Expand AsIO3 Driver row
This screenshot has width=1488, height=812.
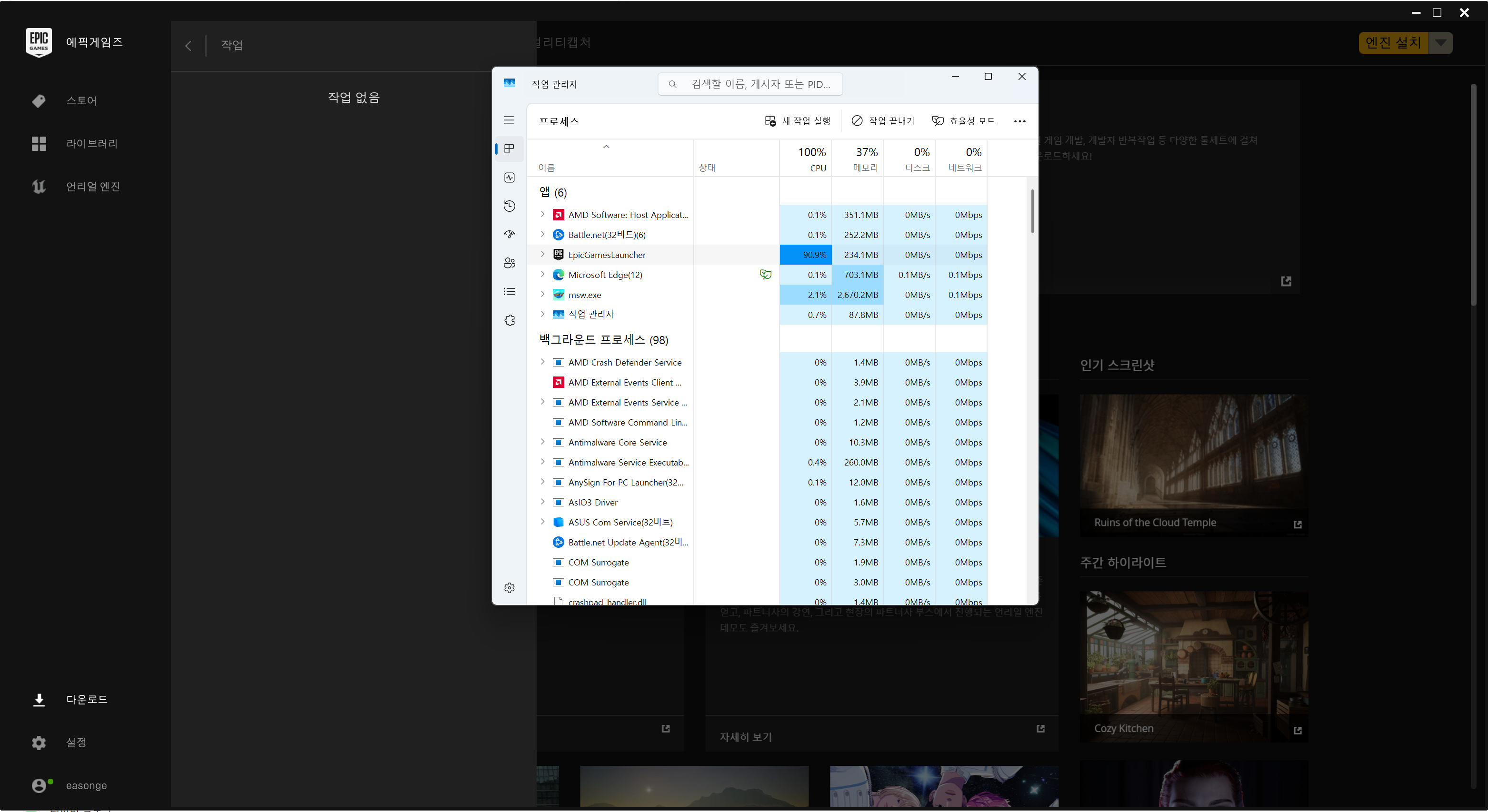(x=542, y=502)
